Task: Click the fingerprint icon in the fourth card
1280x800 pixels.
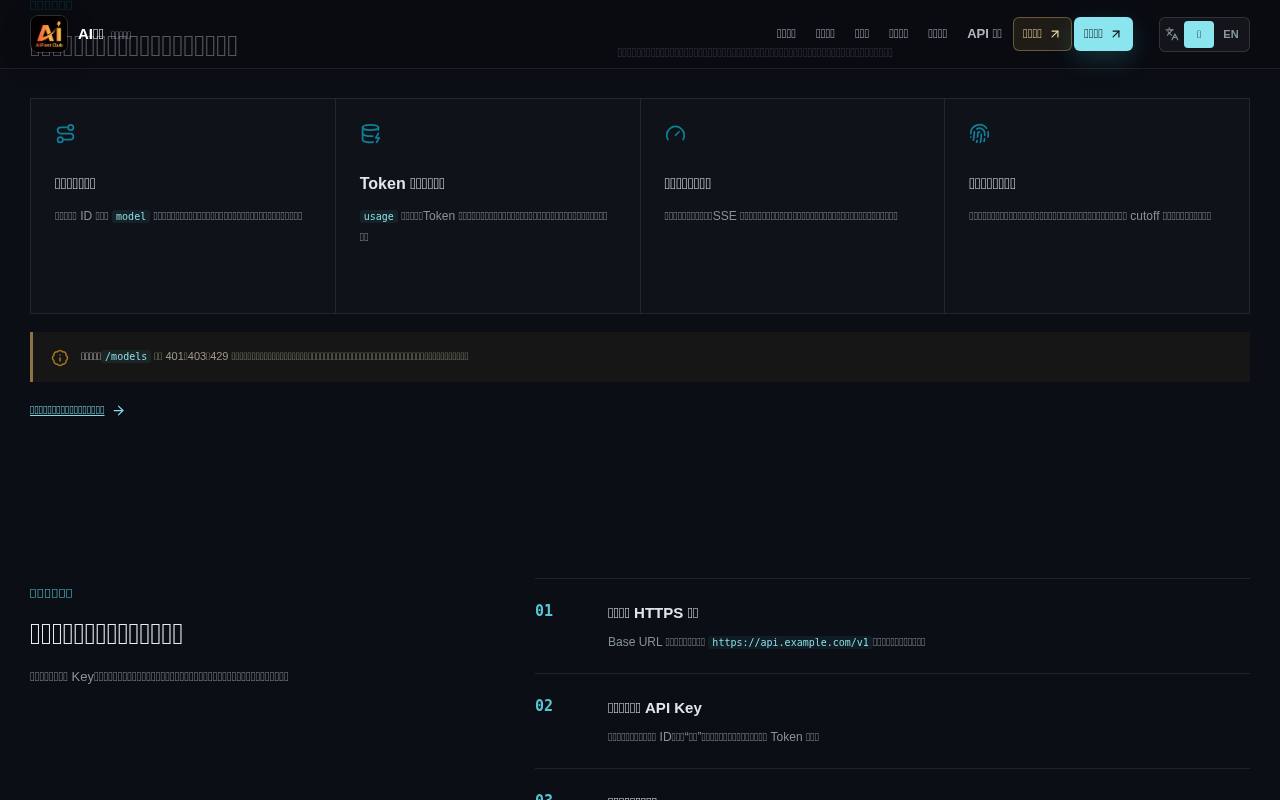Action: pos(980,134)
